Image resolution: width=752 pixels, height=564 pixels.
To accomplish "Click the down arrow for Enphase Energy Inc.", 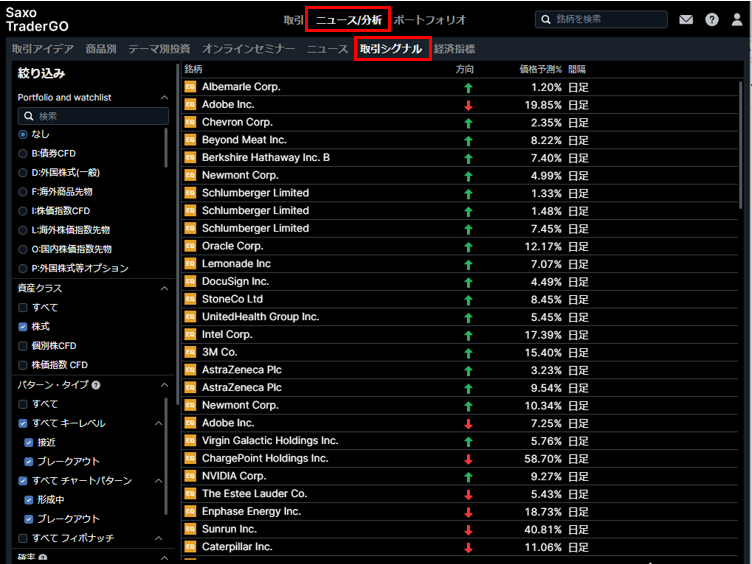I will click(469, 512).
